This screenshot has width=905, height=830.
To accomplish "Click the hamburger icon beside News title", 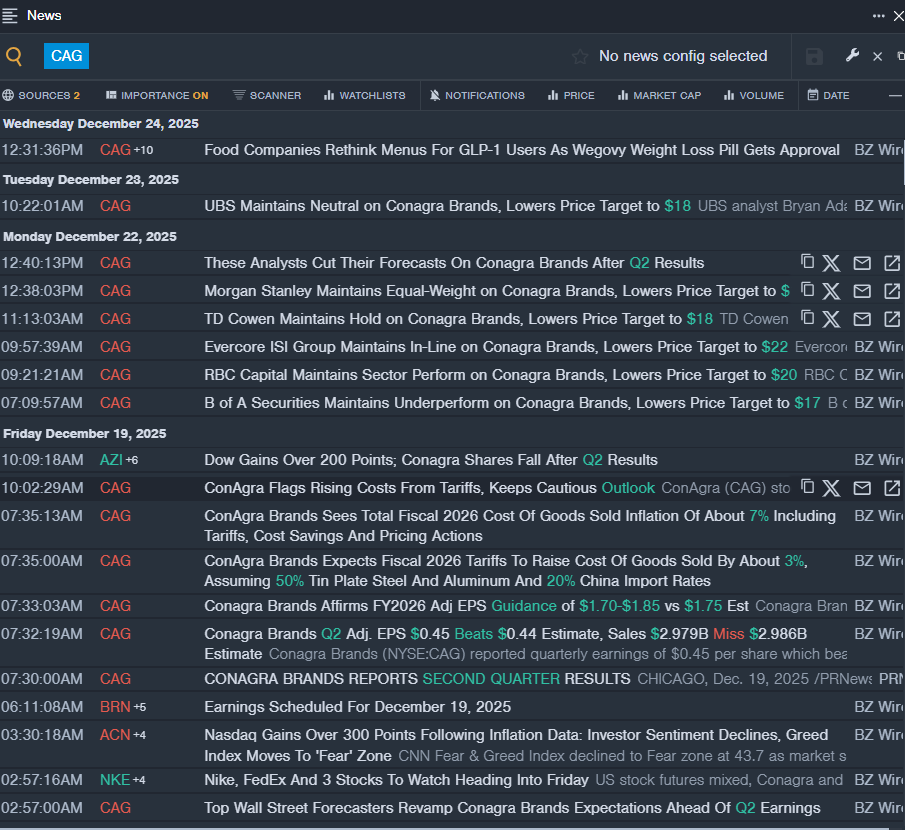I will 10,16.
